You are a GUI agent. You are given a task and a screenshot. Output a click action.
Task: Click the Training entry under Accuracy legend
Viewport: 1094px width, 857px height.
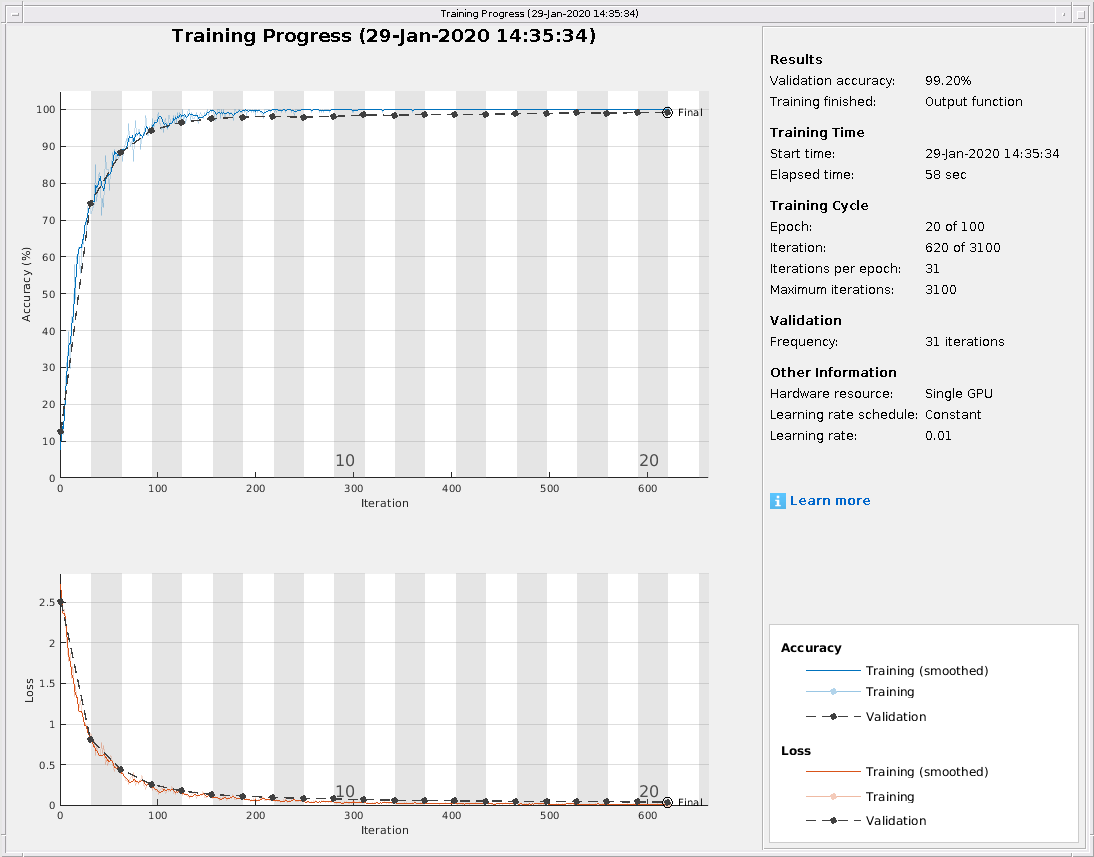tap(890, 692)
